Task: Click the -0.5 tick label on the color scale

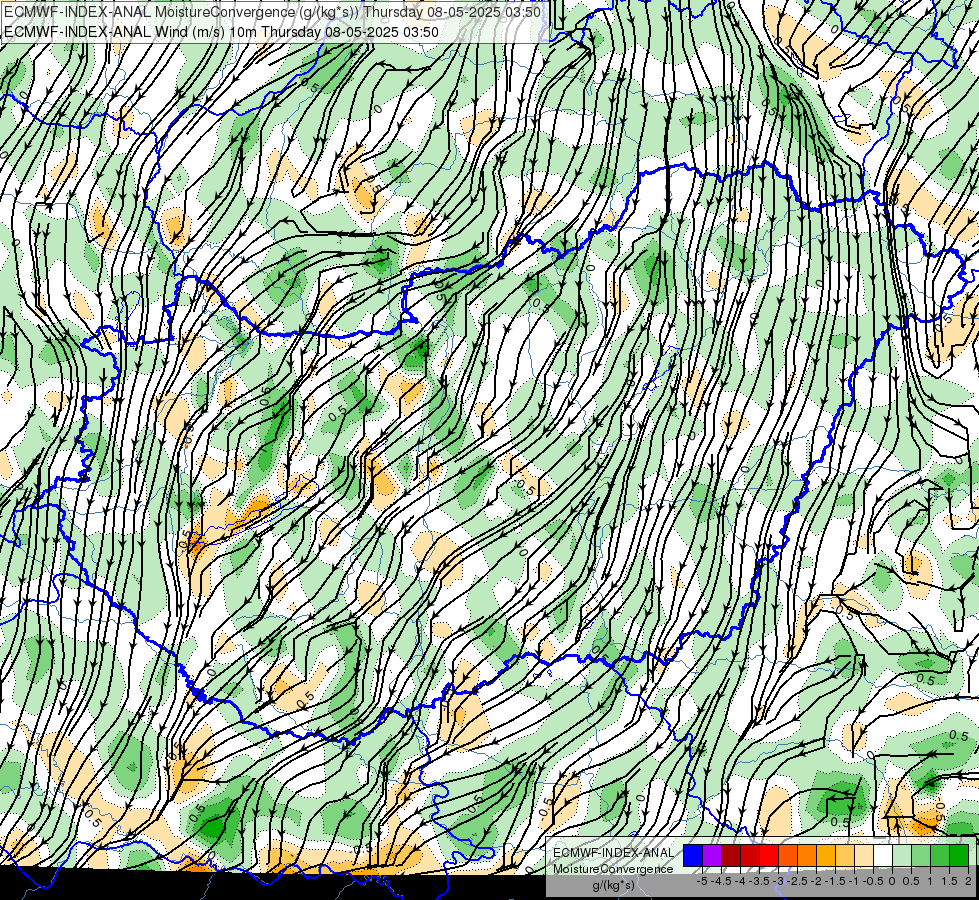Action: pyautogui.click(x=873, y=881)
